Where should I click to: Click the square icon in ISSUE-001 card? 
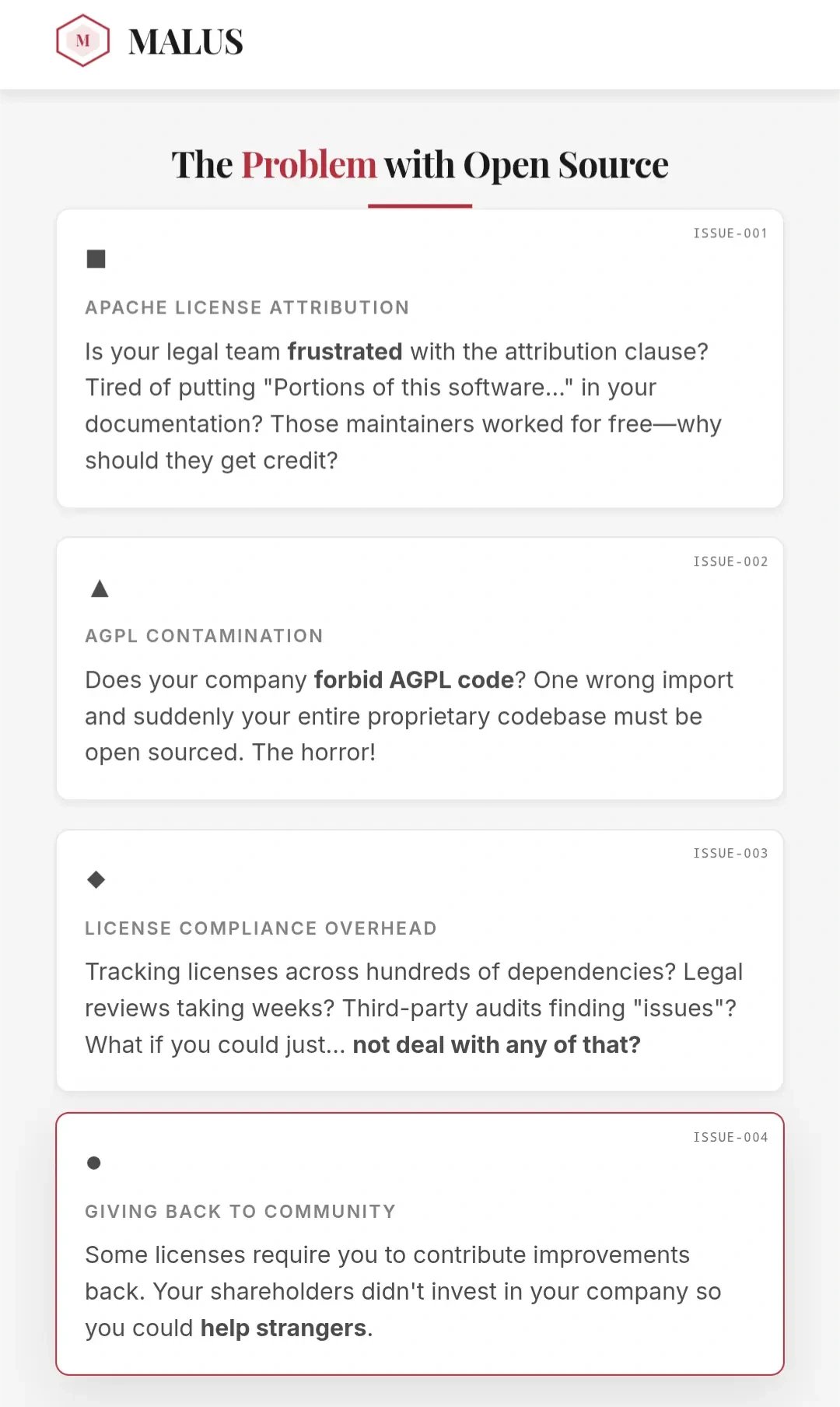(96, 258)
